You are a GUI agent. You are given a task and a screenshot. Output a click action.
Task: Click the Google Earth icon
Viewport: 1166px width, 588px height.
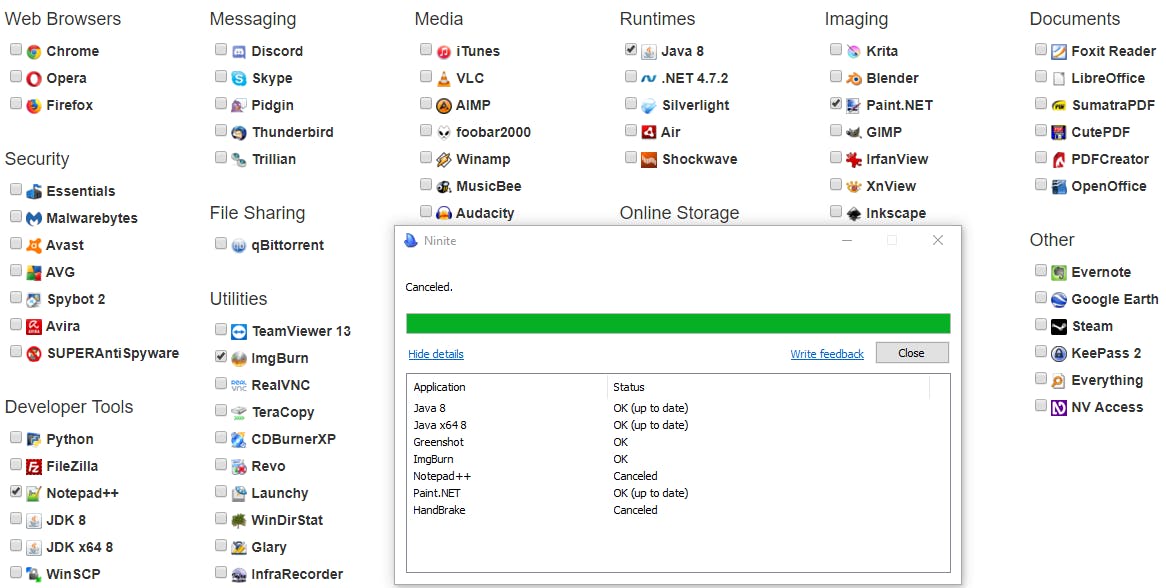pyautogui.click(x=1059, y=300)
